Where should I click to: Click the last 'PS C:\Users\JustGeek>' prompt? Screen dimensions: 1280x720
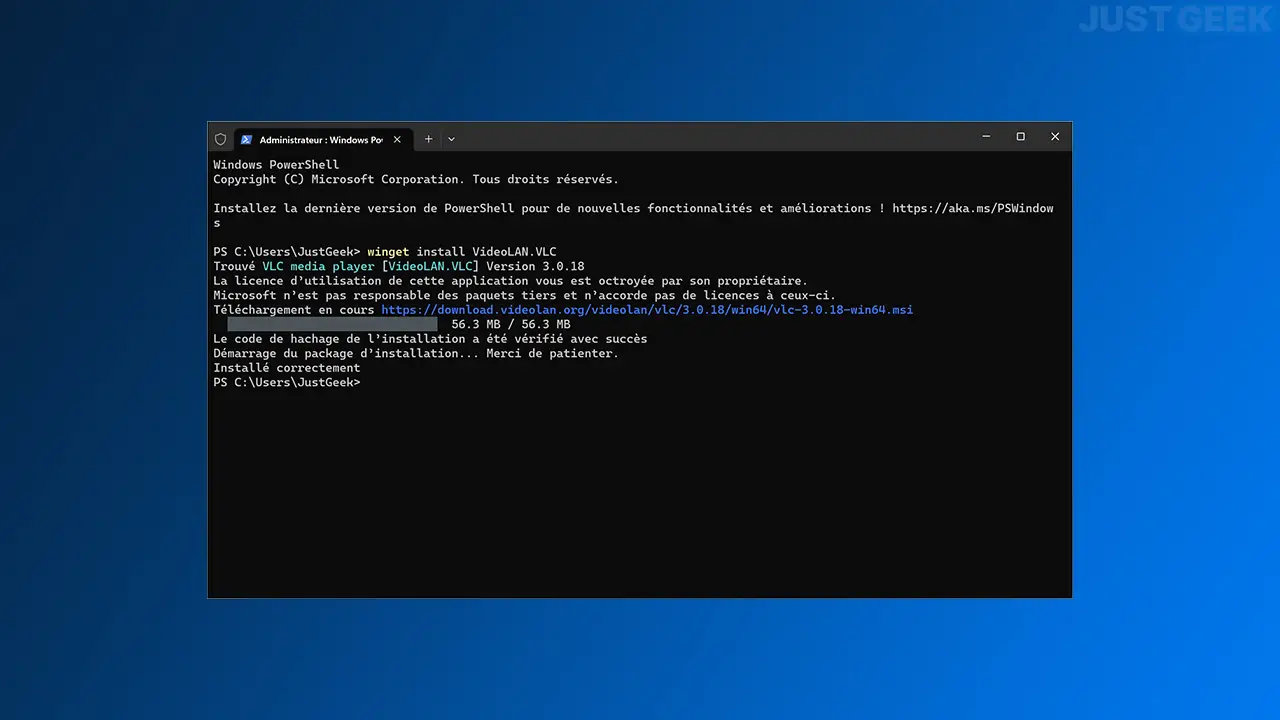pyautogui.click(x=287, y=383)
